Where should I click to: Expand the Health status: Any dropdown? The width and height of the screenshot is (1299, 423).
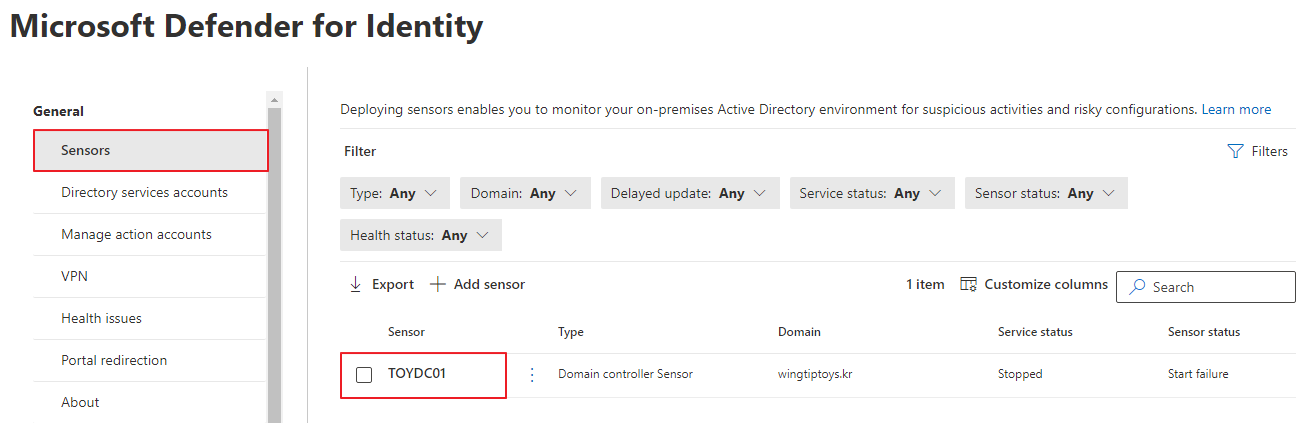(421, 235)
